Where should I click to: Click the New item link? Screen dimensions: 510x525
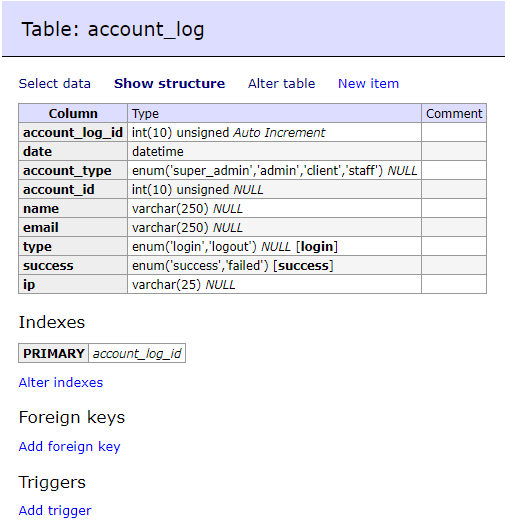pos(368,84)
